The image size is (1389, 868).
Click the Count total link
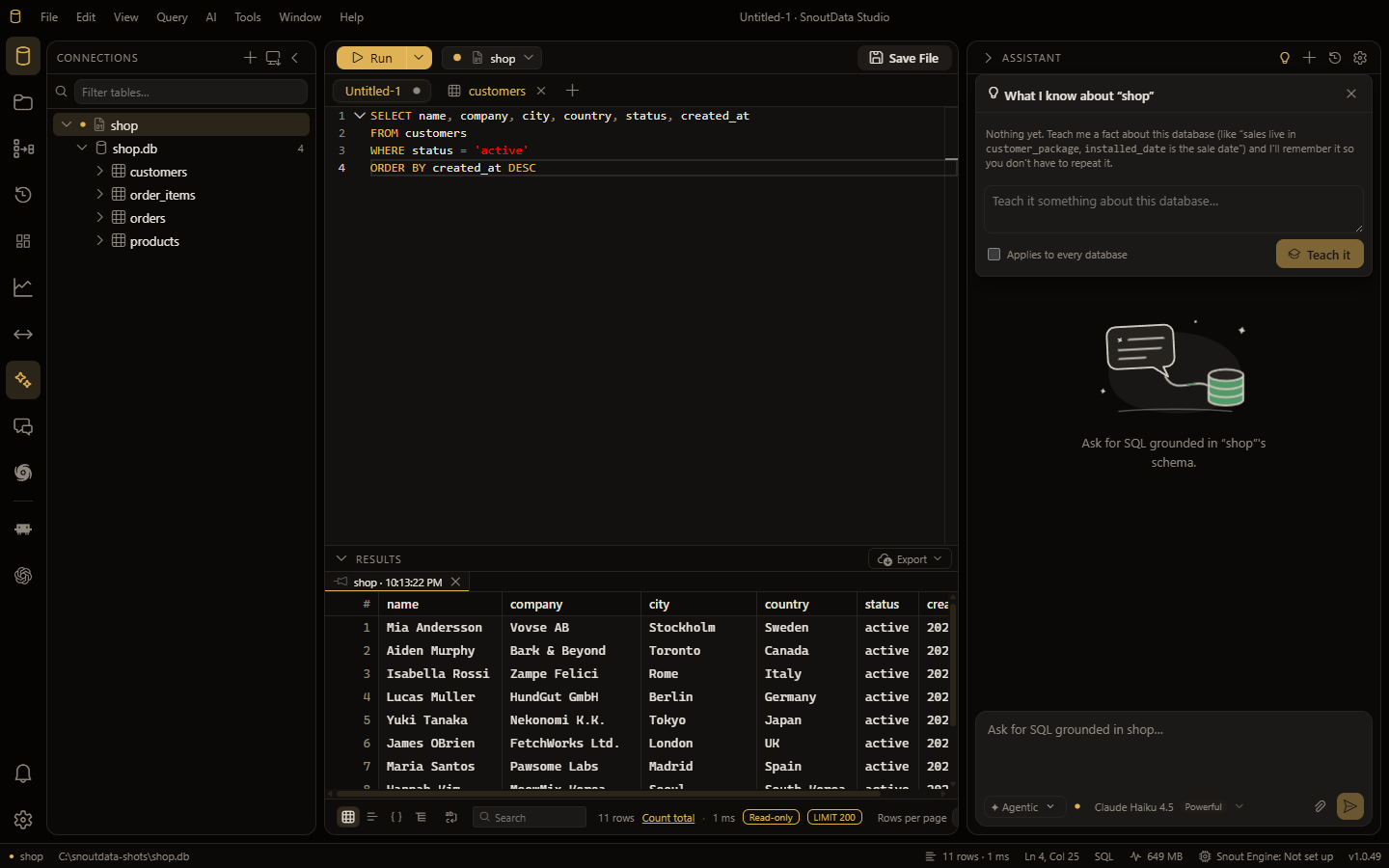[x=668, y=818]
